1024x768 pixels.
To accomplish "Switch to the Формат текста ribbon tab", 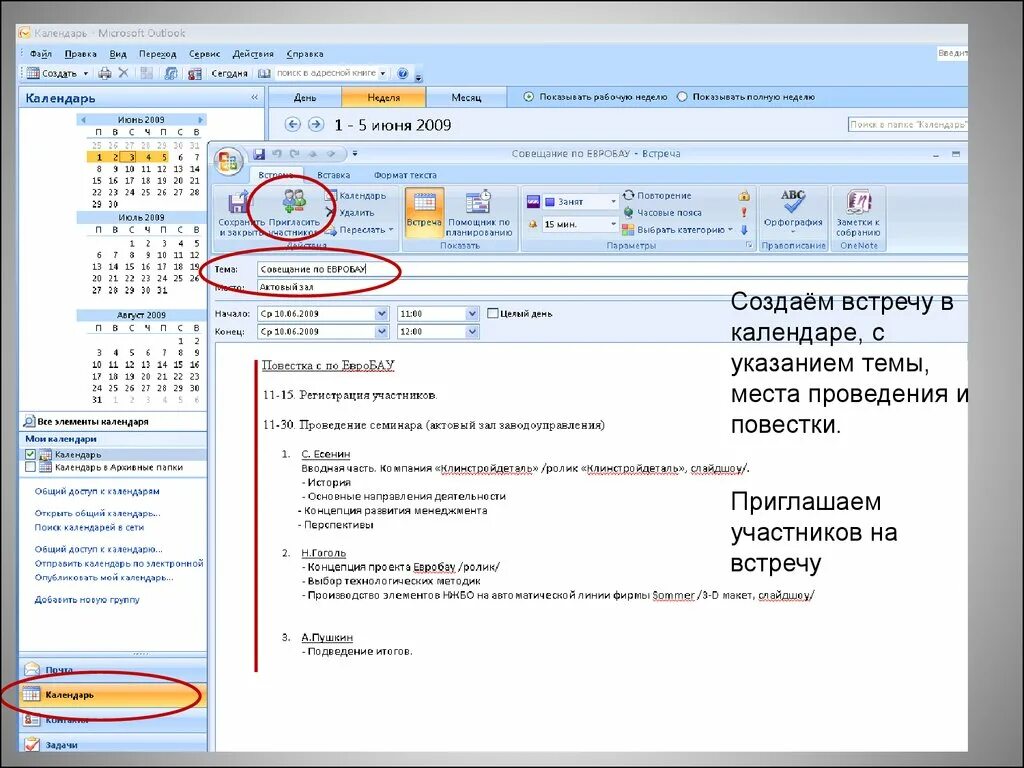I will pyautogui.click(x=405, y=175).
